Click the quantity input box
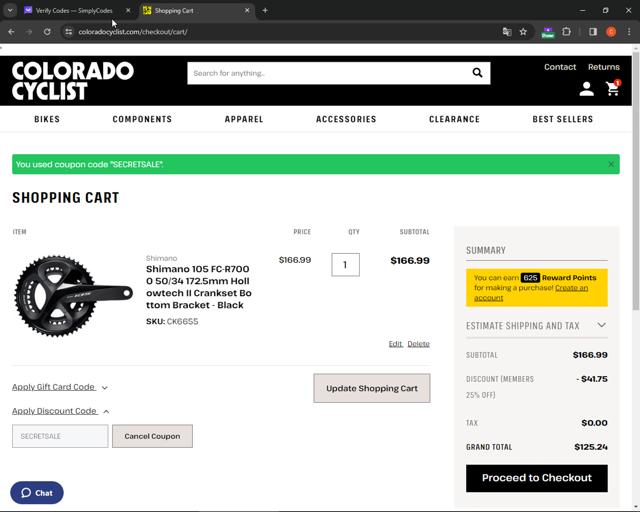Screen dimensions: 640x512 345,265
